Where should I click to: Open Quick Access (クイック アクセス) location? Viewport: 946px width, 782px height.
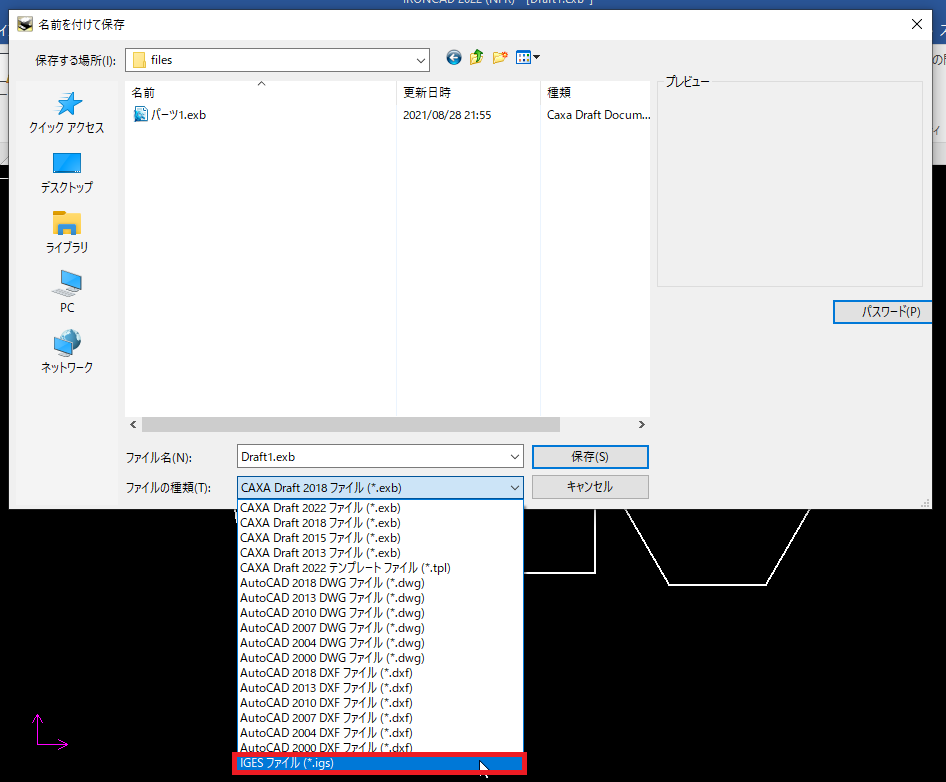pos(67,113)
